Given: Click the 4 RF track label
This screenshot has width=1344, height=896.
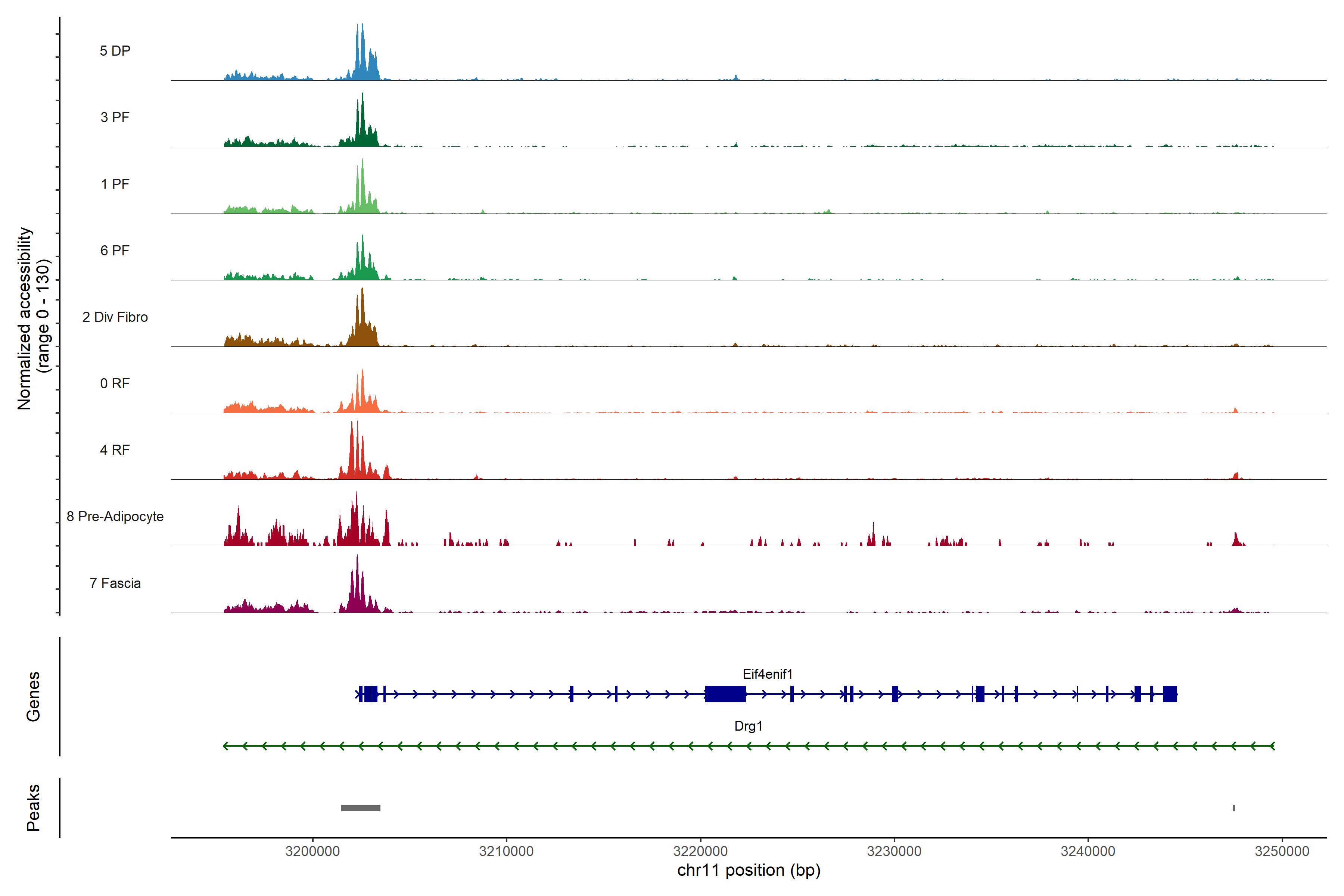Looking at the screenshot, I should pos(115,450).
